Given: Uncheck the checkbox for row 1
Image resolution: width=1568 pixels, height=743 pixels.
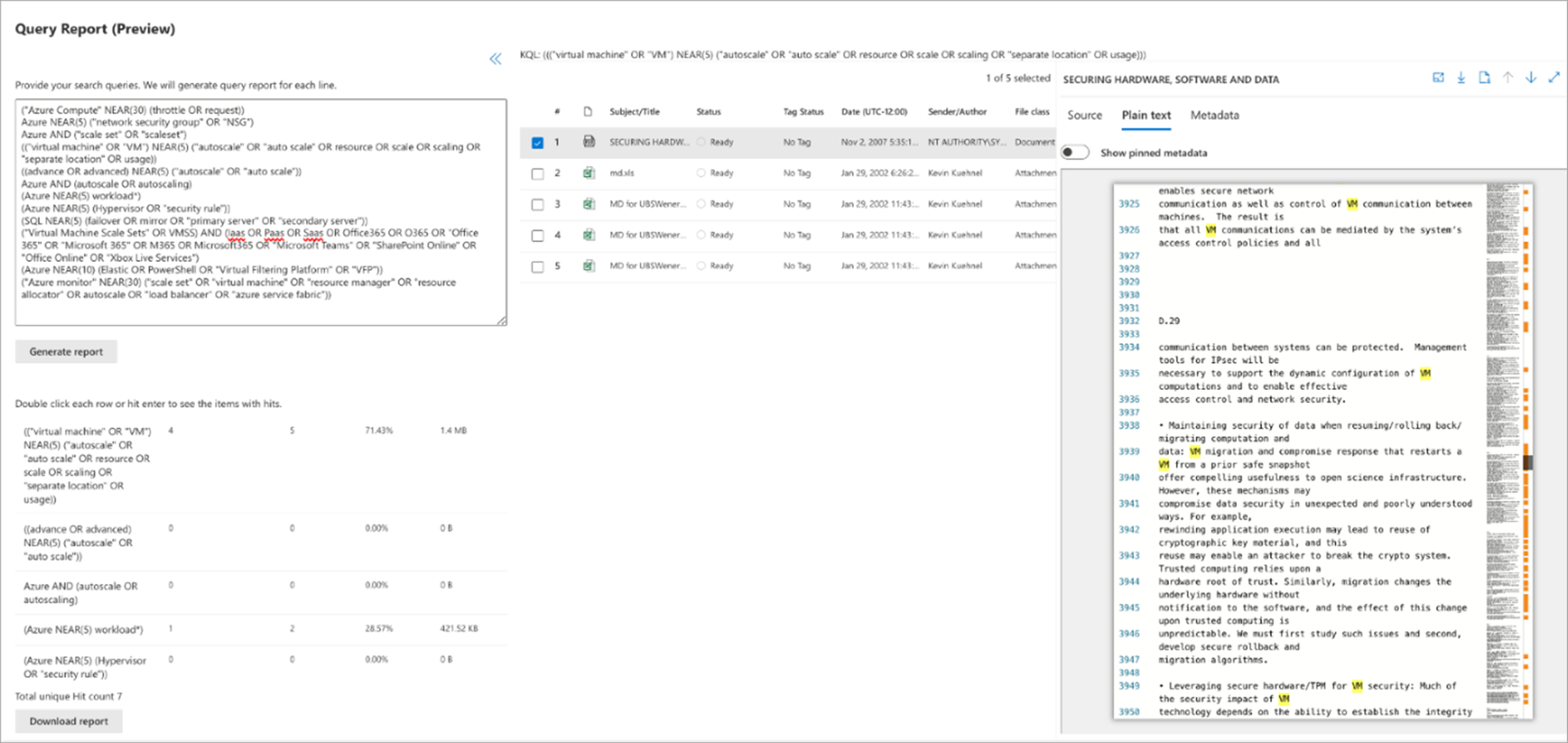Looking at the screenshot, I should click(537, 142).
